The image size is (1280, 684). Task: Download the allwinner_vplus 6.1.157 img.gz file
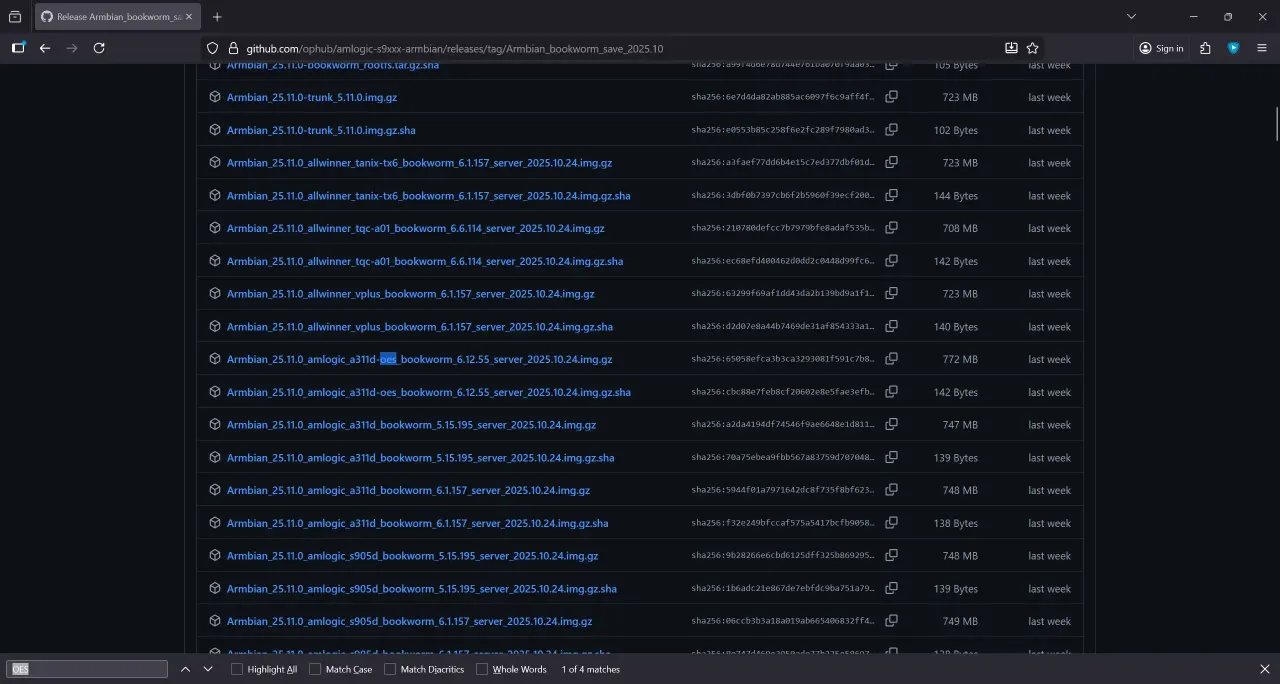click(x=410, y=294)
